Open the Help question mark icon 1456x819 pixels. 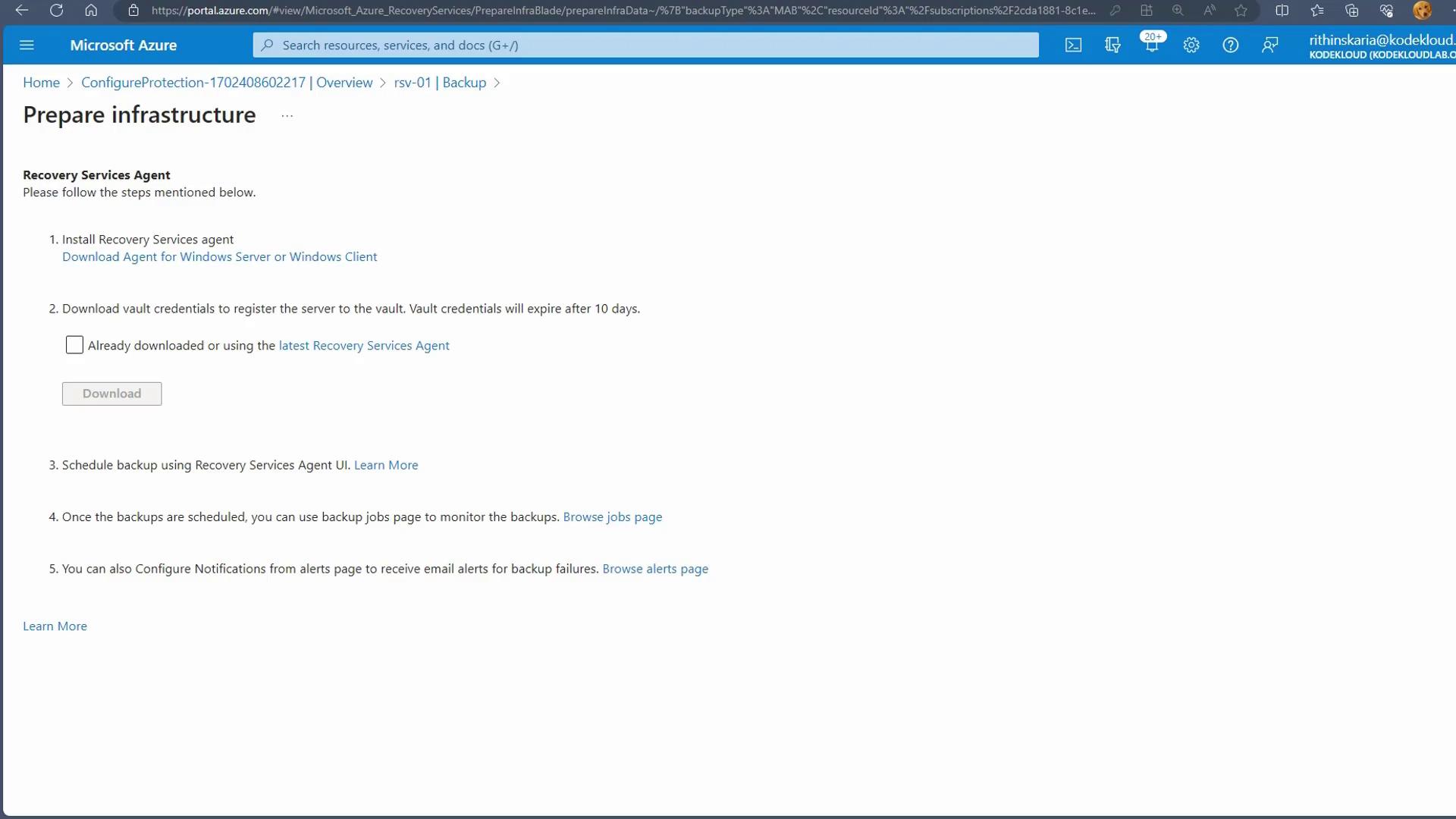point(1231,45)
